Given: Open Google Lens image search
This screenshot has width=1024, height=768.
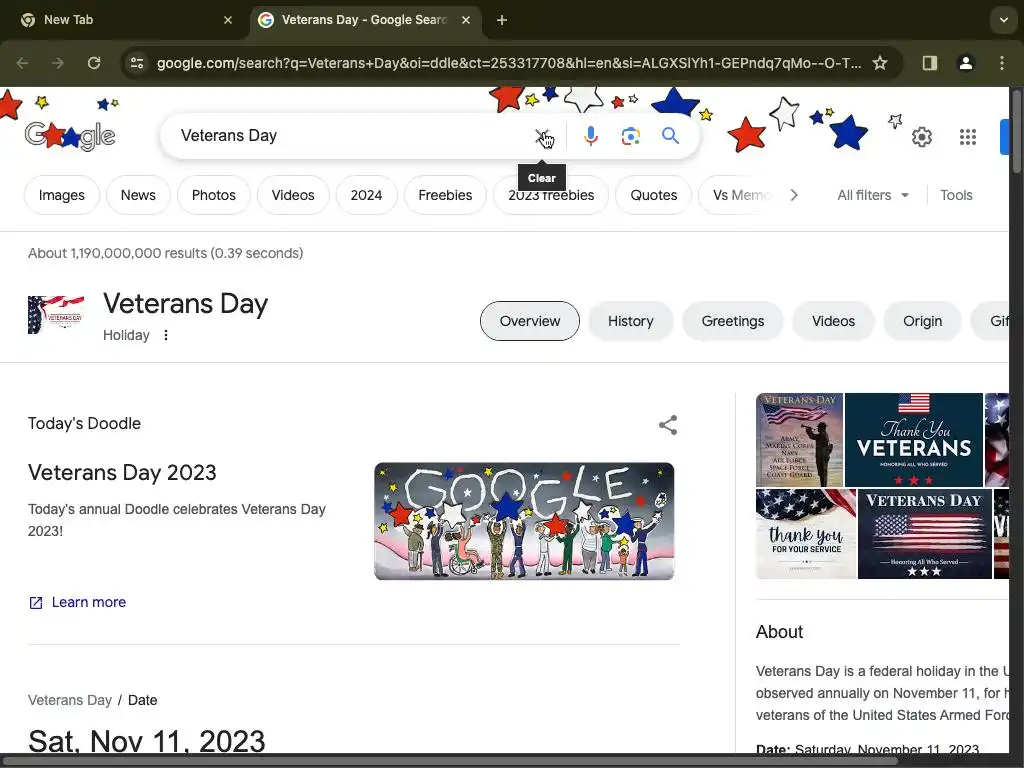Looking at the screenshot, I should (x=630, y=136).
